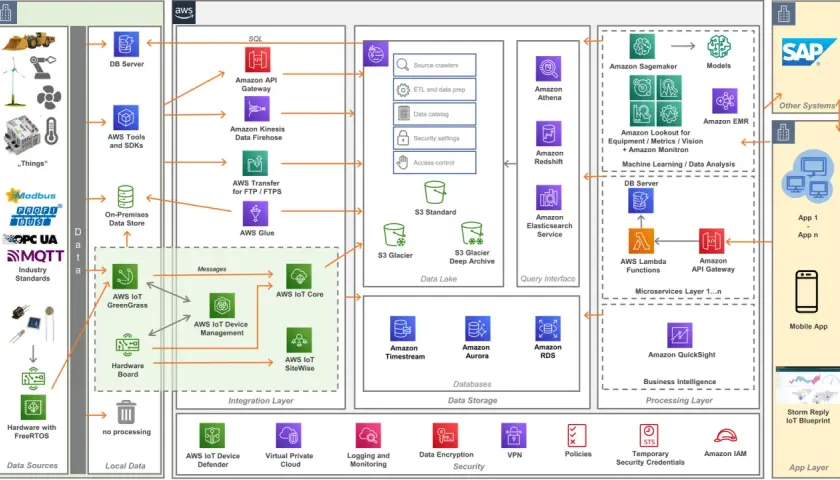Click the S3 Glacier bucket icon
This screenshot has height=480, width=840.
pos(395,236)
